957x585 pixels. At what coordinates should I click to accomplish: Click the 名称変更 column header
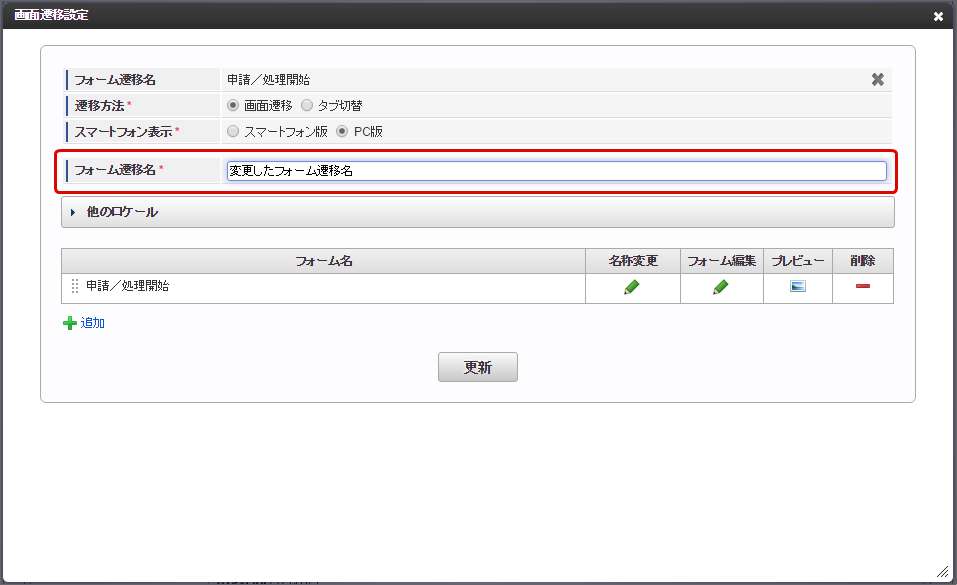(633, 261)
